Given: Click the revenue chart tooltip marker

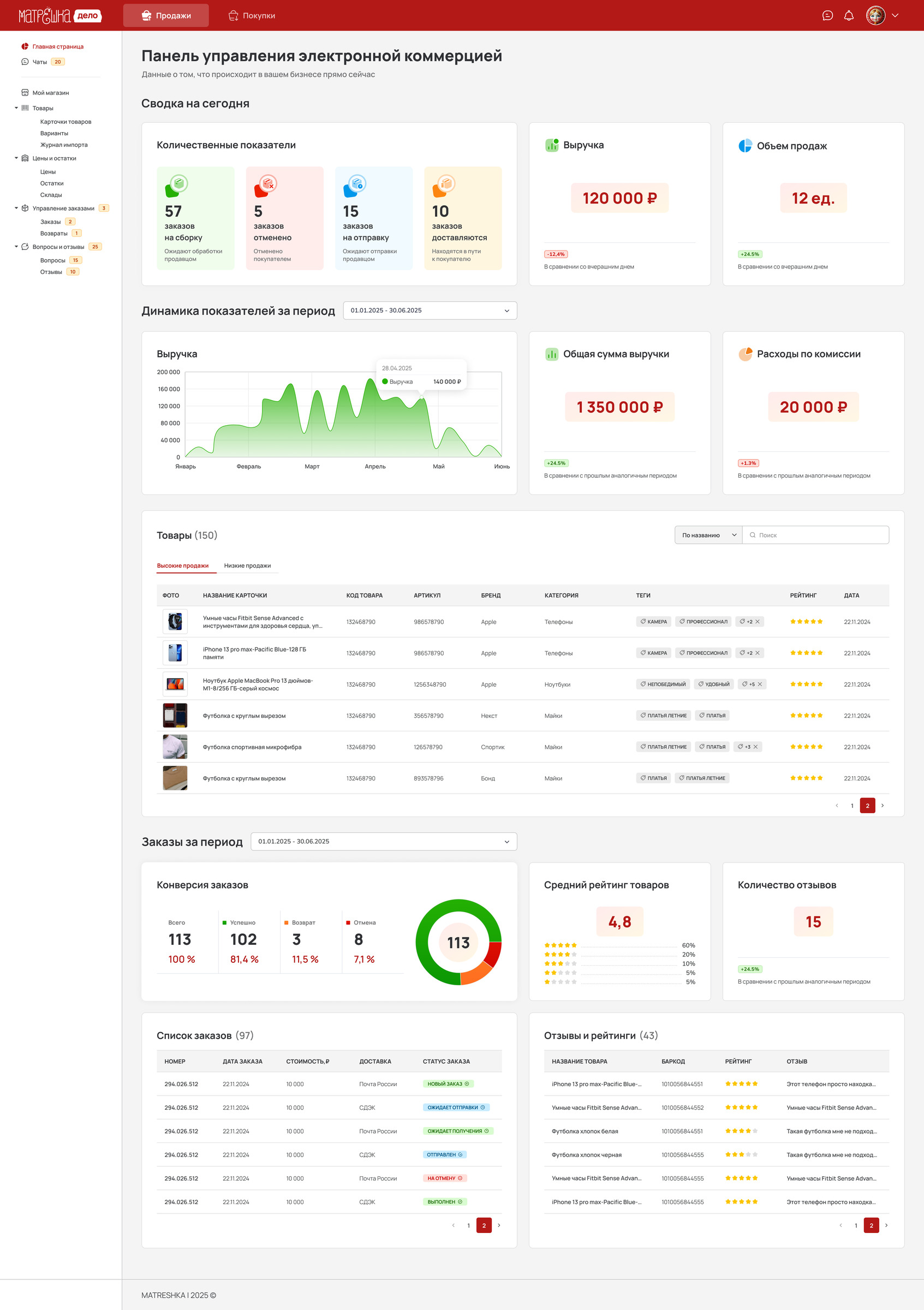Looking at the screenshot, I should pyautogui.click(x=421, y=396).
